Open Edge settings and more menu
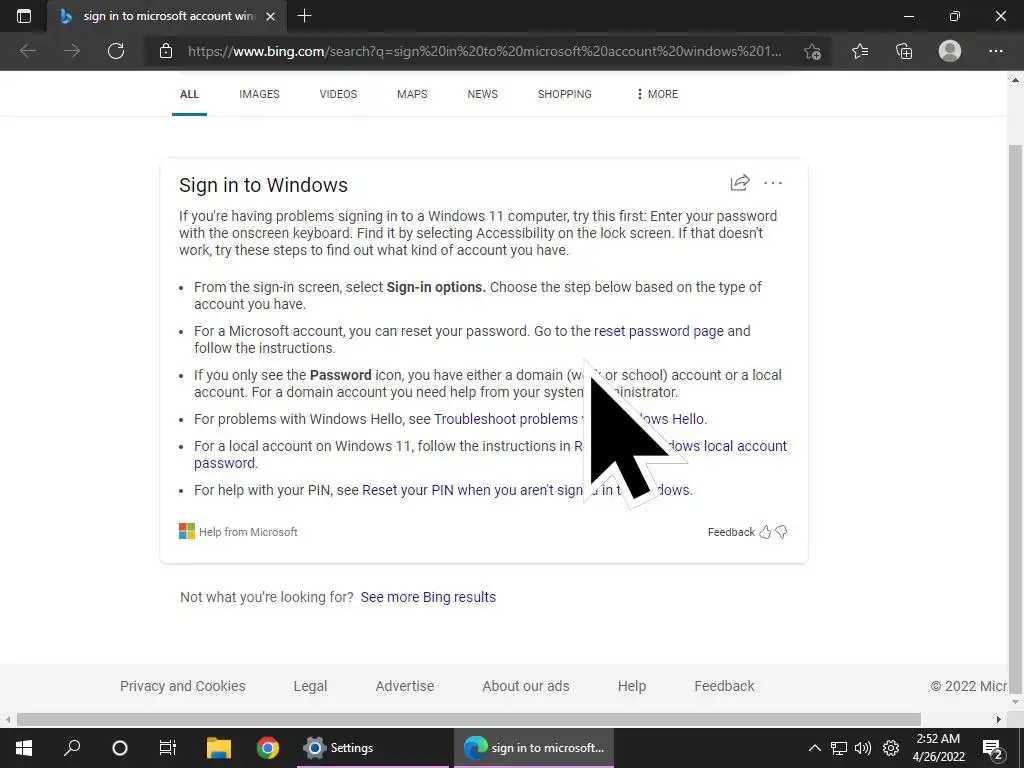 point(995,51)
